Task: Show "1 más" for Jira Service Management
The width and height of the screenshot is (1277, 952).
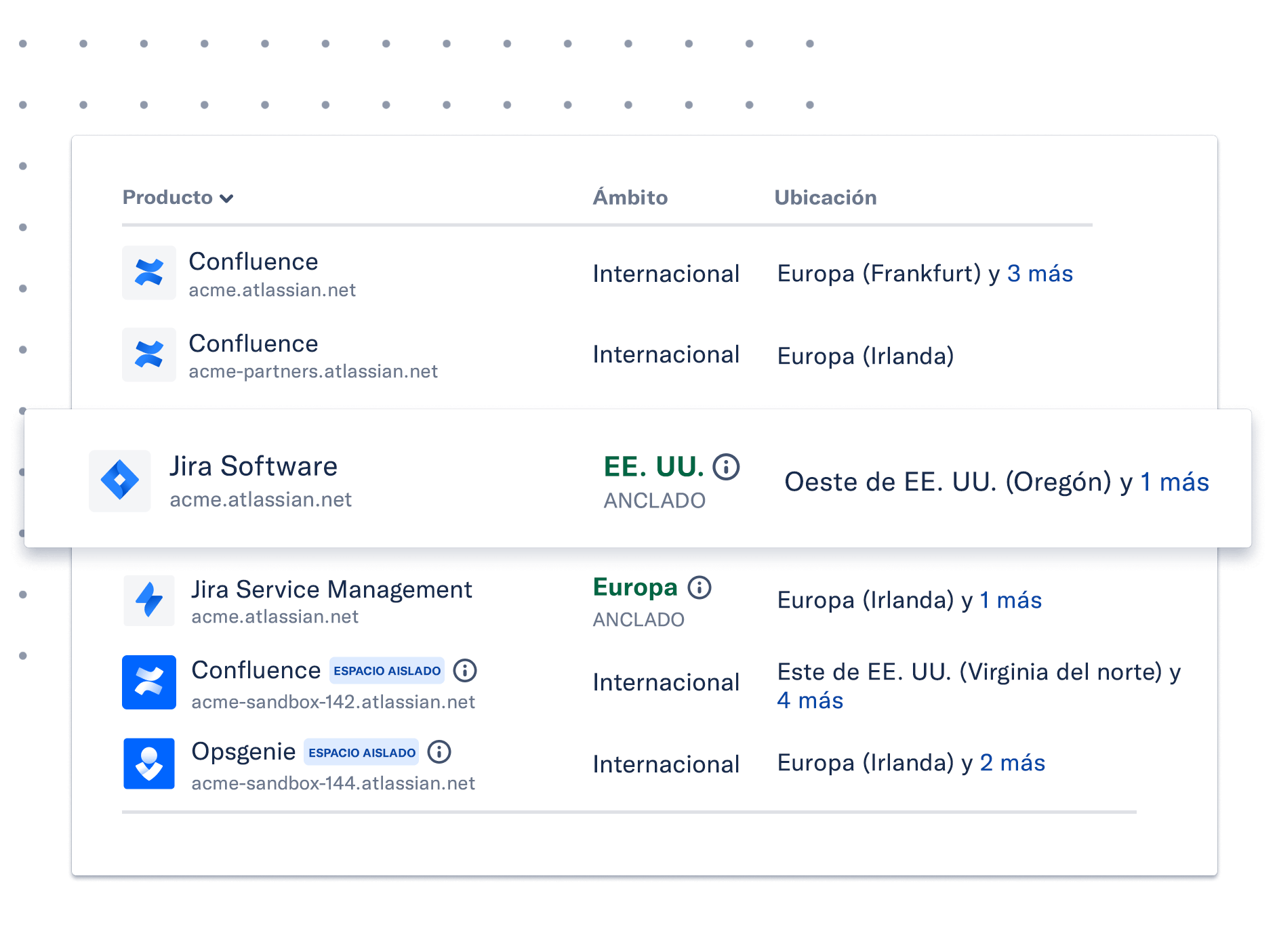Action: coord(1011,600)
